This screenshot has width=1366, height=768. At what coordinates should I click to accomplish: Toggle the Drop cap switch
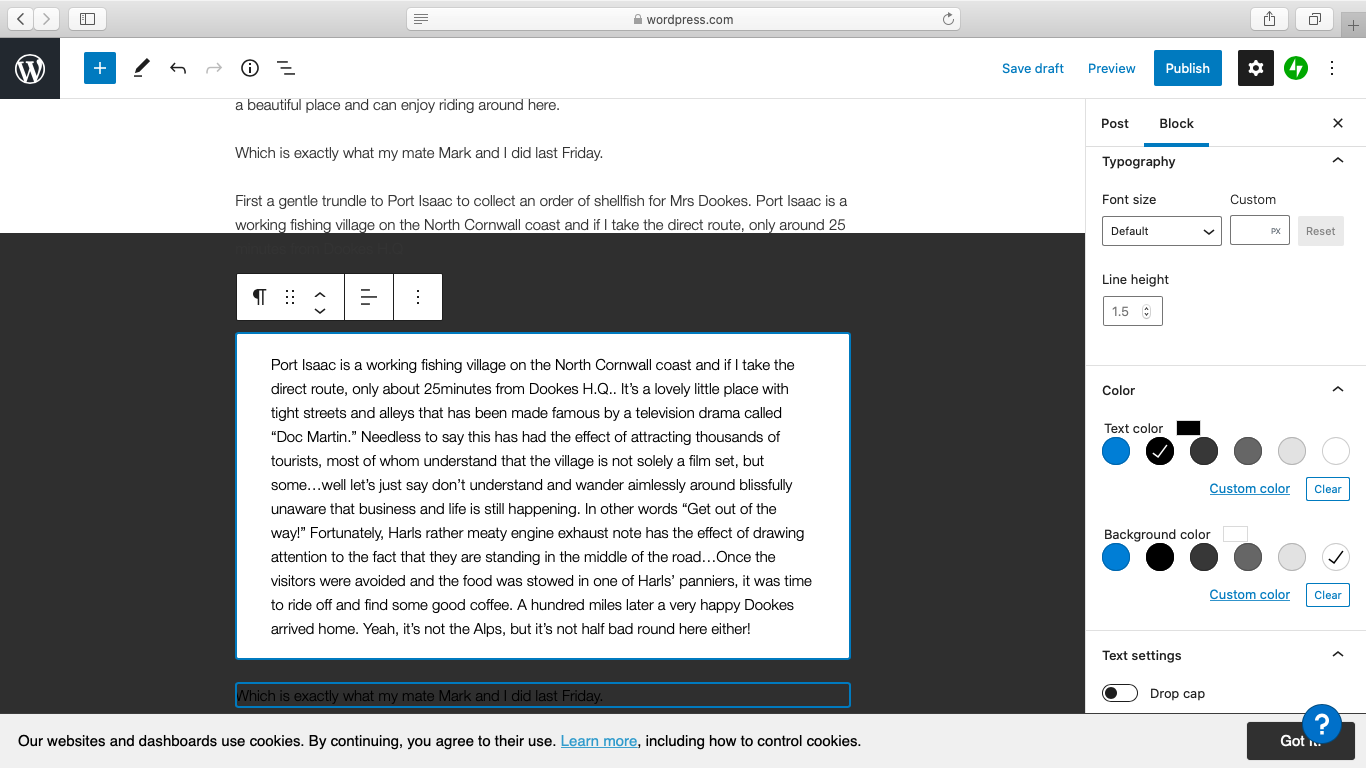pyautogui.click(x=1120, y=693)
